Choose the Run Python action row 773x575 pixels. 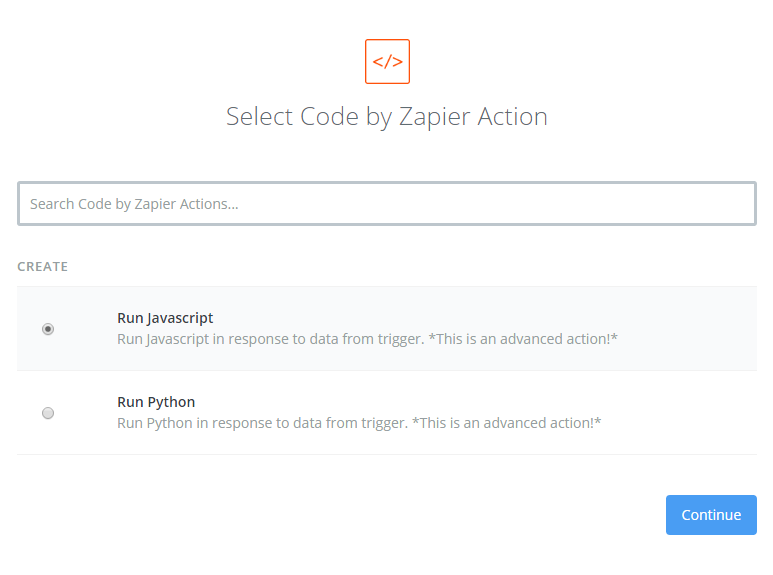coord(387,413)
